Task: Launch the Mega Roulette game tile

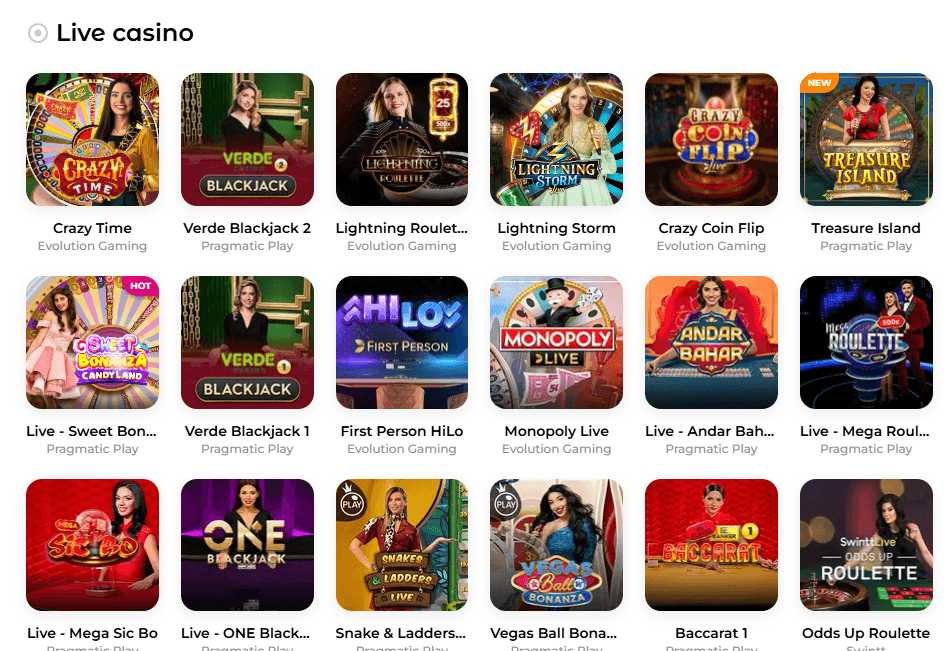Action: (x=866, y=342)
